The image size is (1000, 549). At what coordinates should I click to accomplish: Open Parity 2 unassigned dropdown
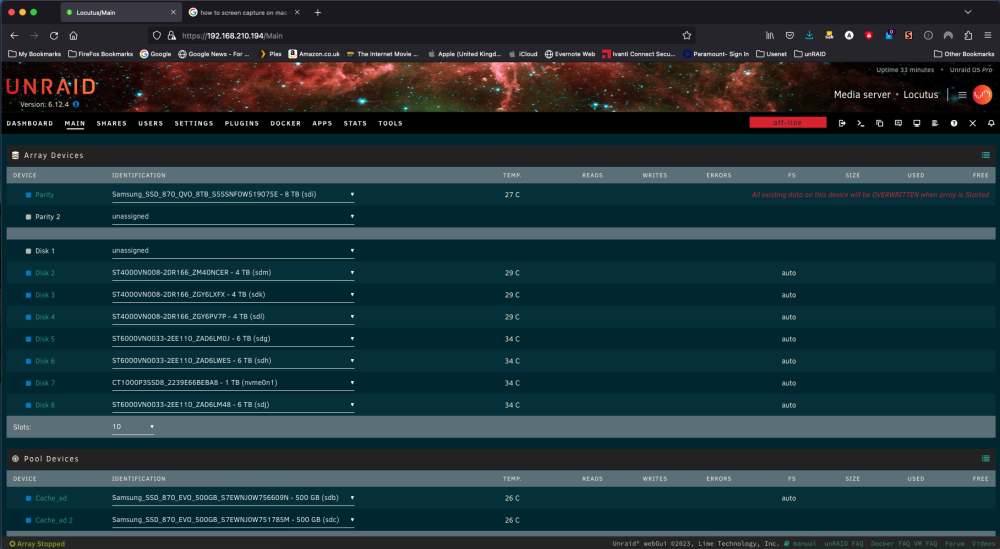point(233,217)
